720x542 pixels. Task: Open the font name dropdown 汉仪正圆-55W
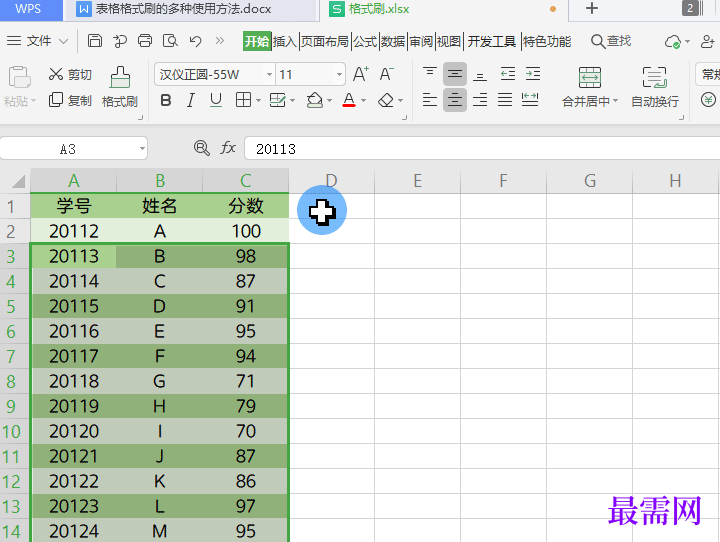coord(270,74)
